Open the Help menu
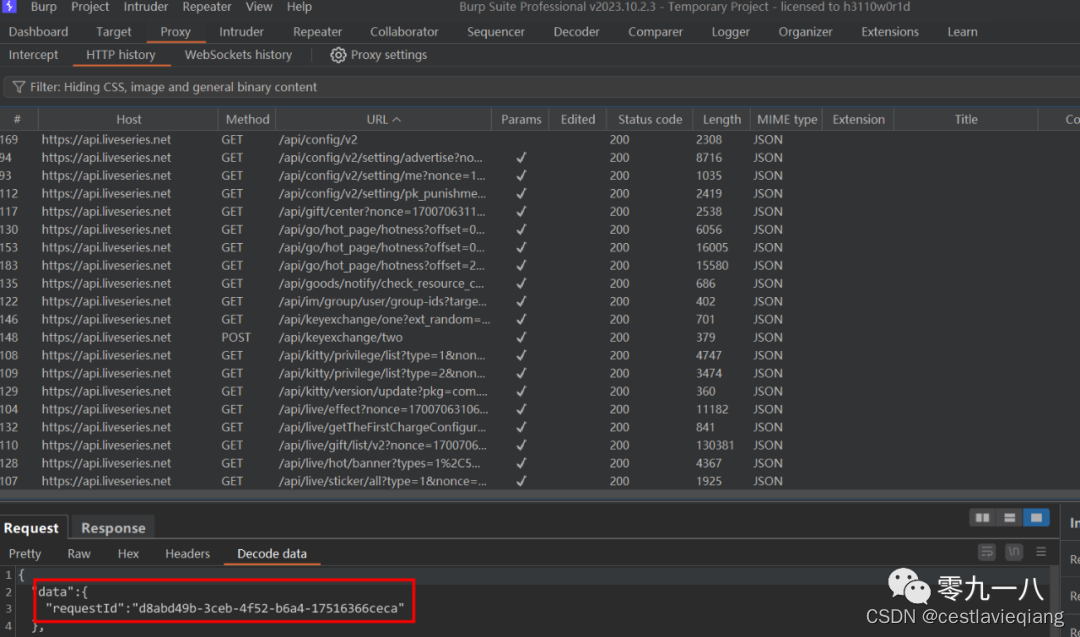The width and height of the screenshot is (1080, 637). coord(299,7)
